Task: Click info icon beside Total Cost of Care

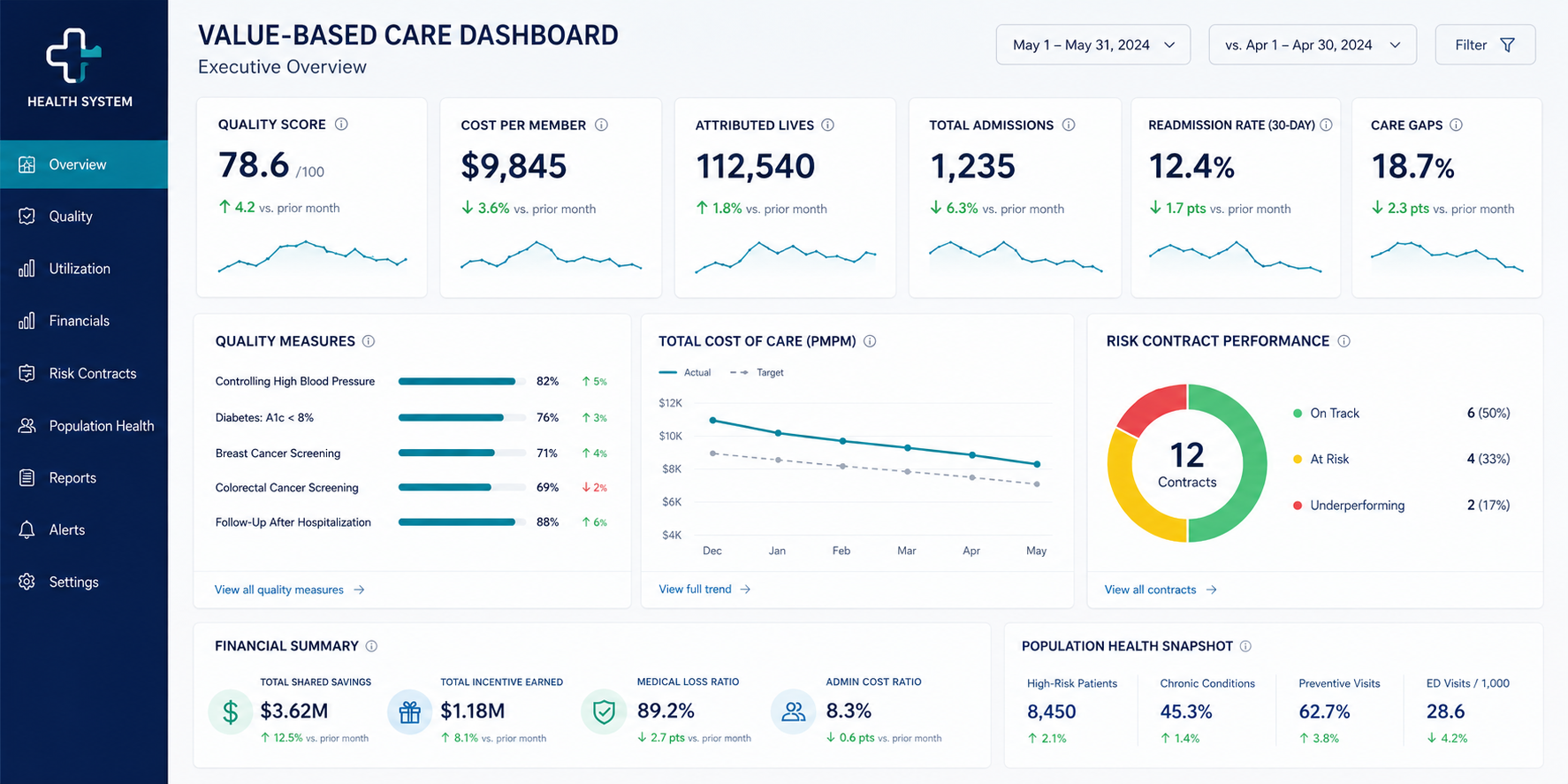Action: coord(870,341)
